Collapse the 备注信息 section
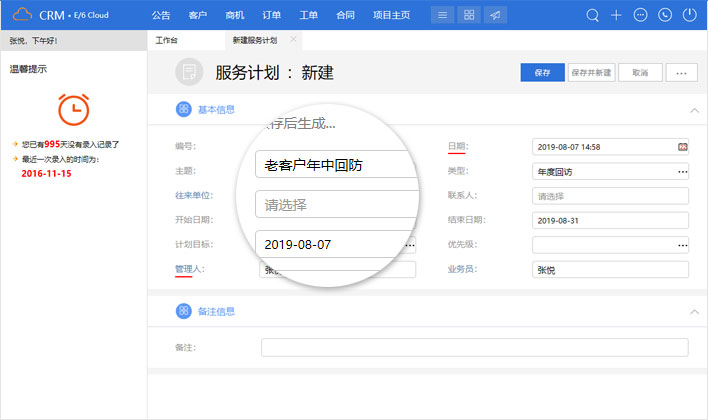The height and width of the screenshot is (420, 708). pyautogui.click(x=694, y=312)
